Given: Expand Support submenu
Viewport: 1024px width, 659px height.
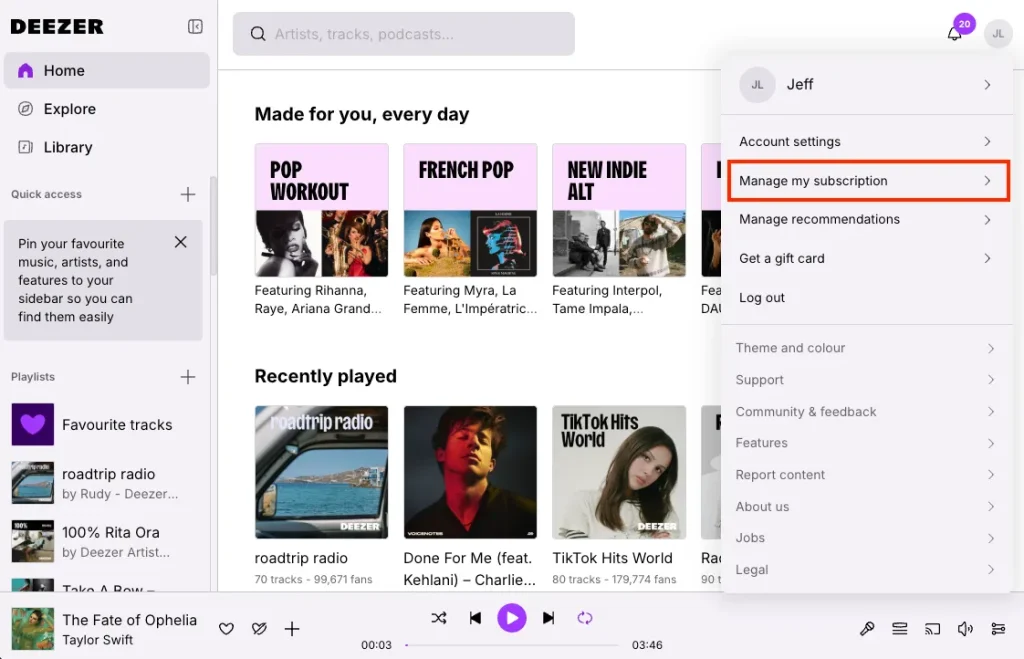Looking at the screenshot, I should point(867,380).
